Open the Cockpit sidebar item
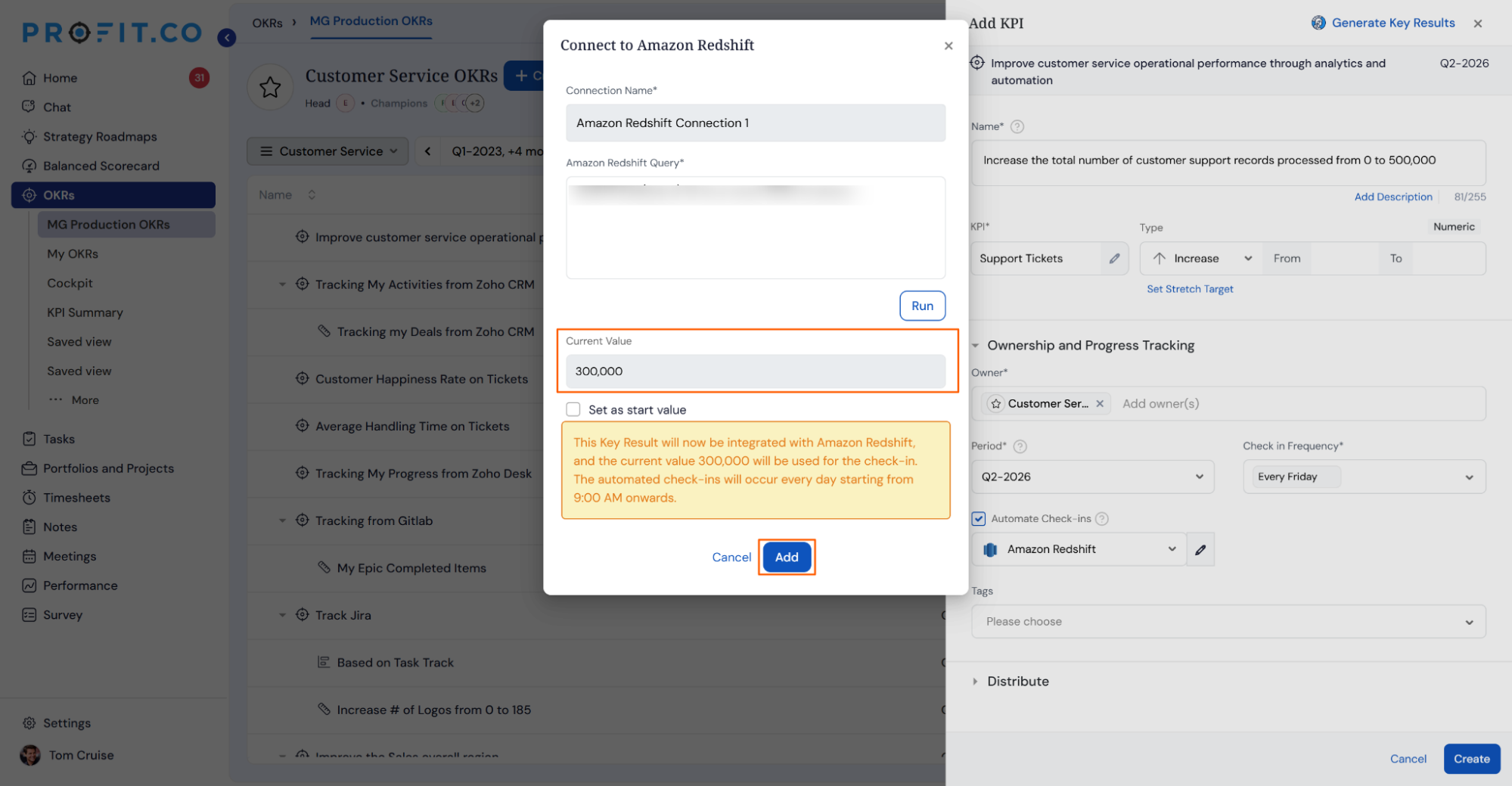 (70, 284)
